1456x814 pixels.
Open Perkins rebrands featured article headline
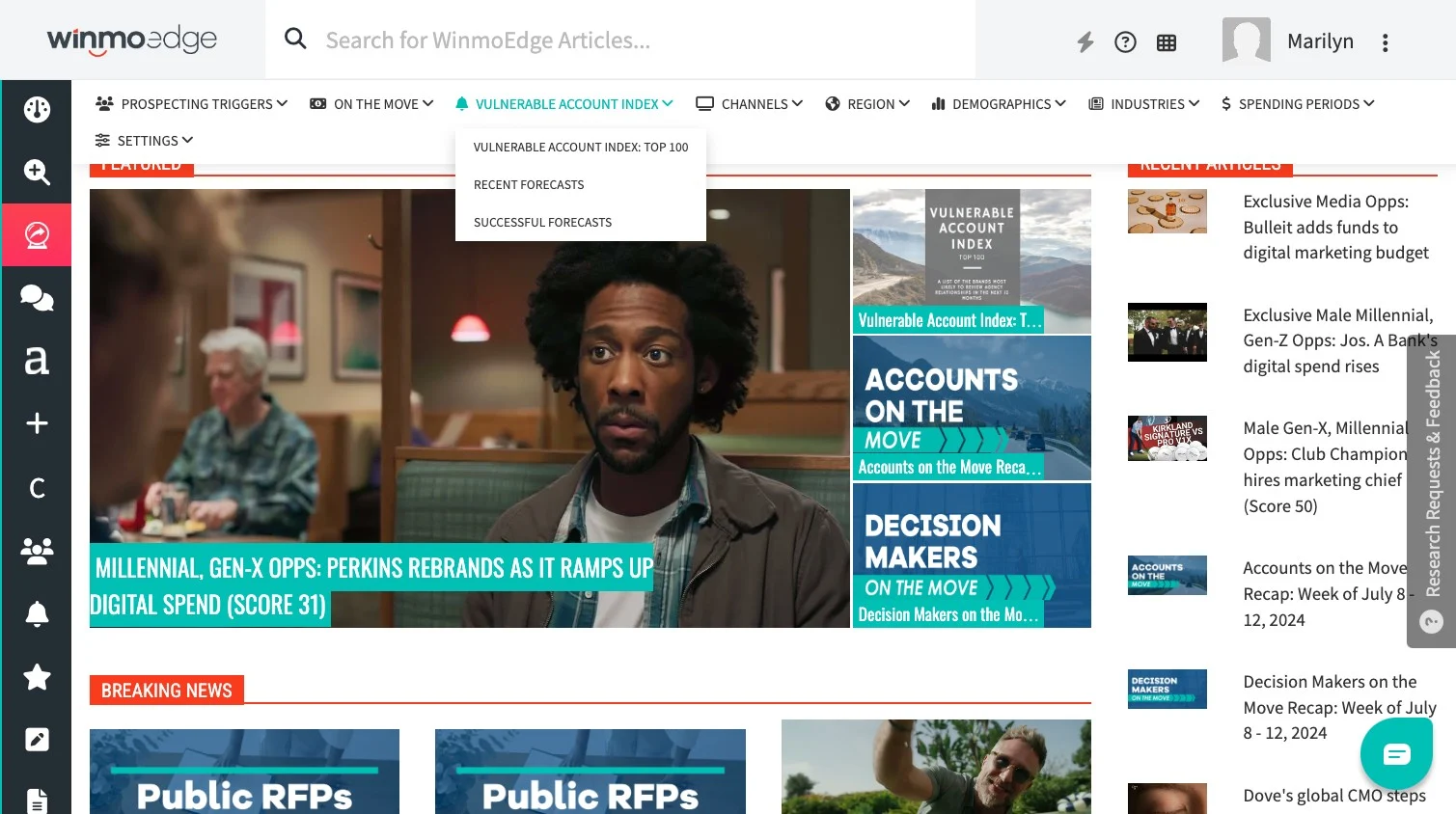click(371, 586)
